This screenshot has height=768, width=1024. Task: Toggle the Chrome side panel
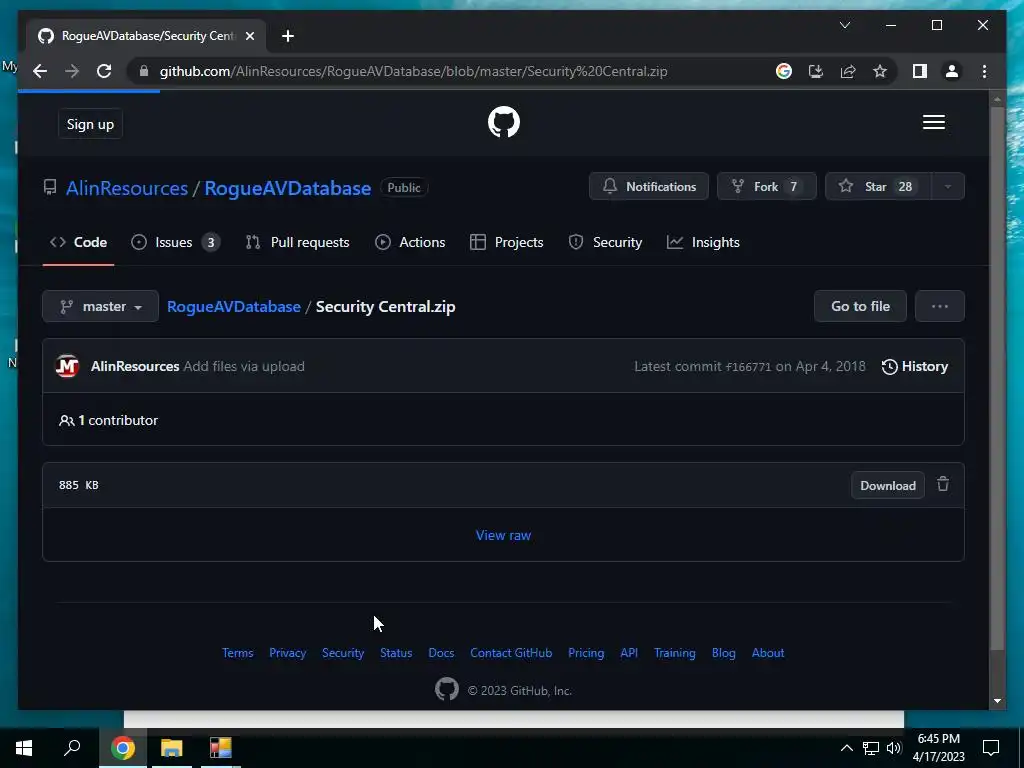(x=920, y=71)
